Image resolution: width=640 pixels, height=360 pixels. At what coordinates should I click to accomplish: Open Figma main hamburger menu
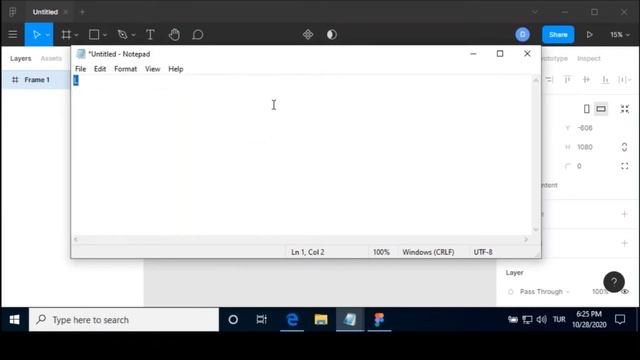13,35
